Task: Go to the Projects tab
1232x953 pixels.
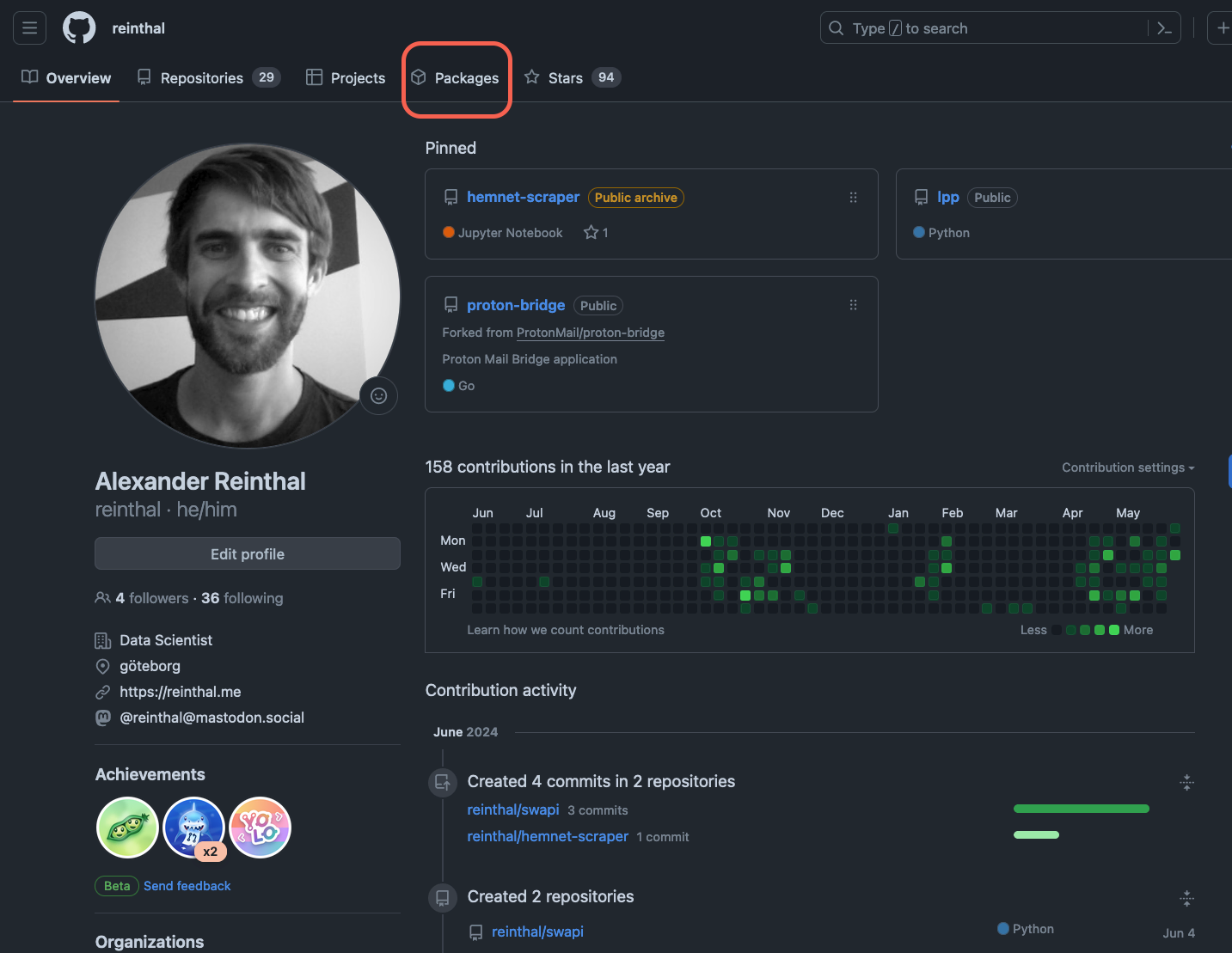Action: click(x=346, y=78)
